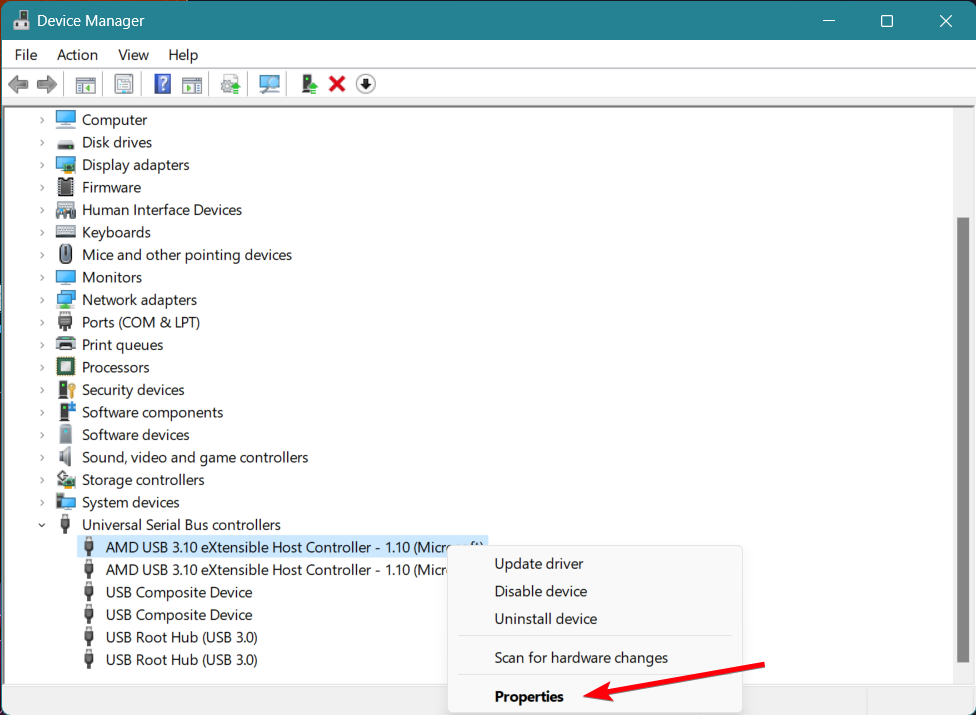Select the Keyboards label
Screen dimensions: 976x715
(116, 232)
